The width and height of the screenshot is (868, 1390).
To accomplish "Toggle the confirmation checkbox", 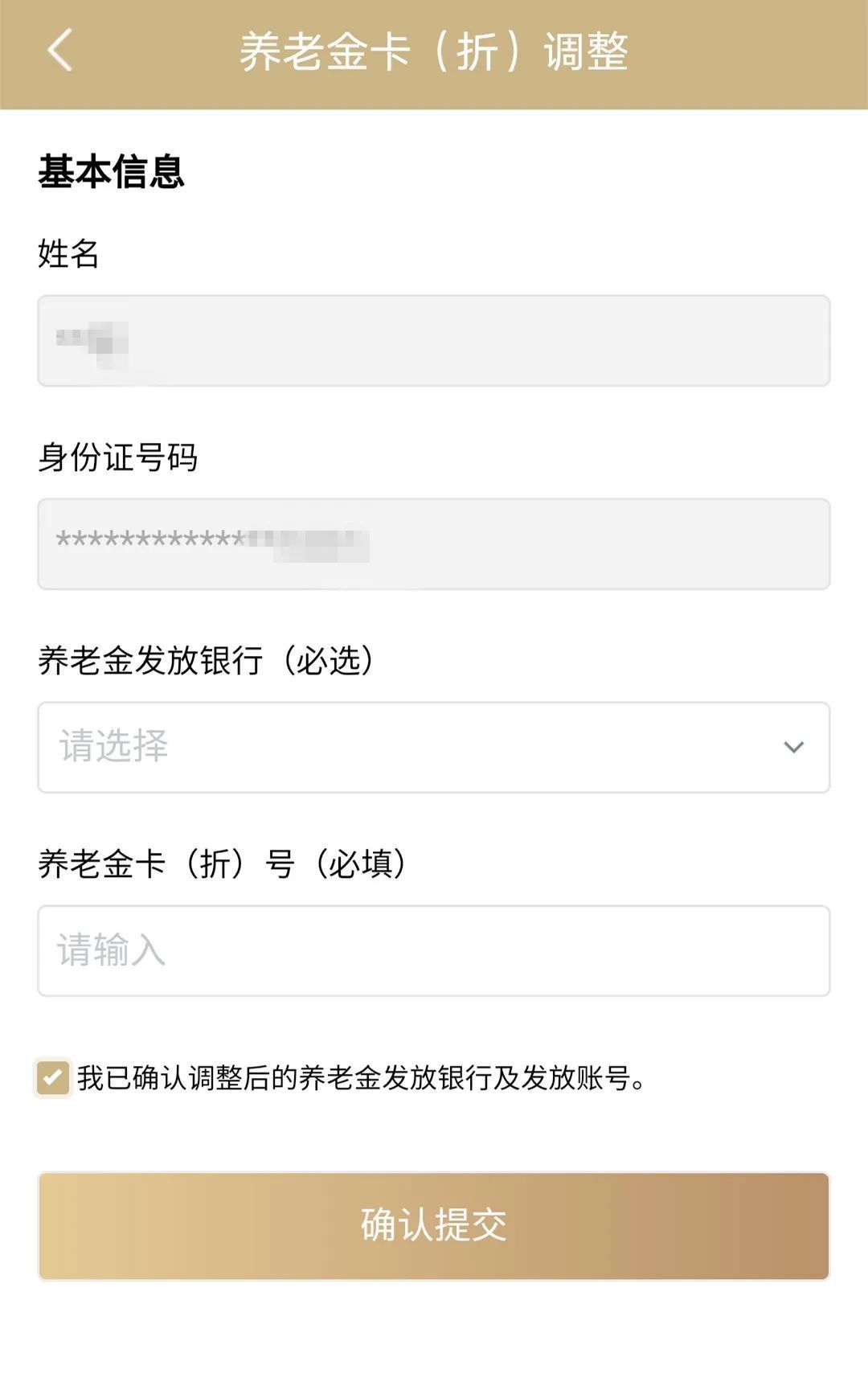I will coord(53,1077).
